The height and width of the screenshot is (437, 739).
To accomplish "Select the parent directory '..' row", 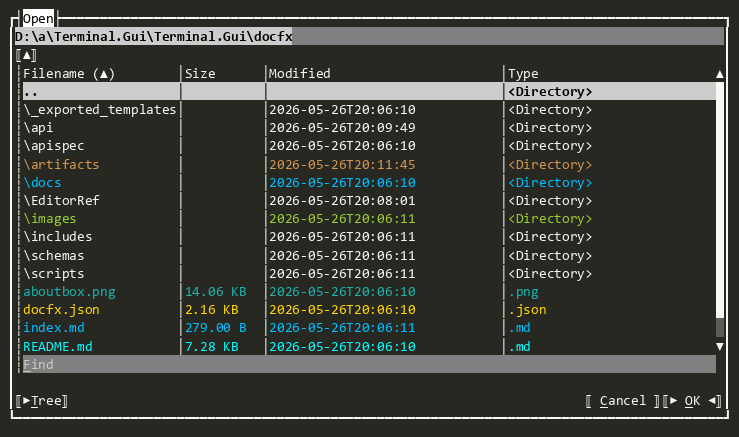I will (x=370, y=91).
